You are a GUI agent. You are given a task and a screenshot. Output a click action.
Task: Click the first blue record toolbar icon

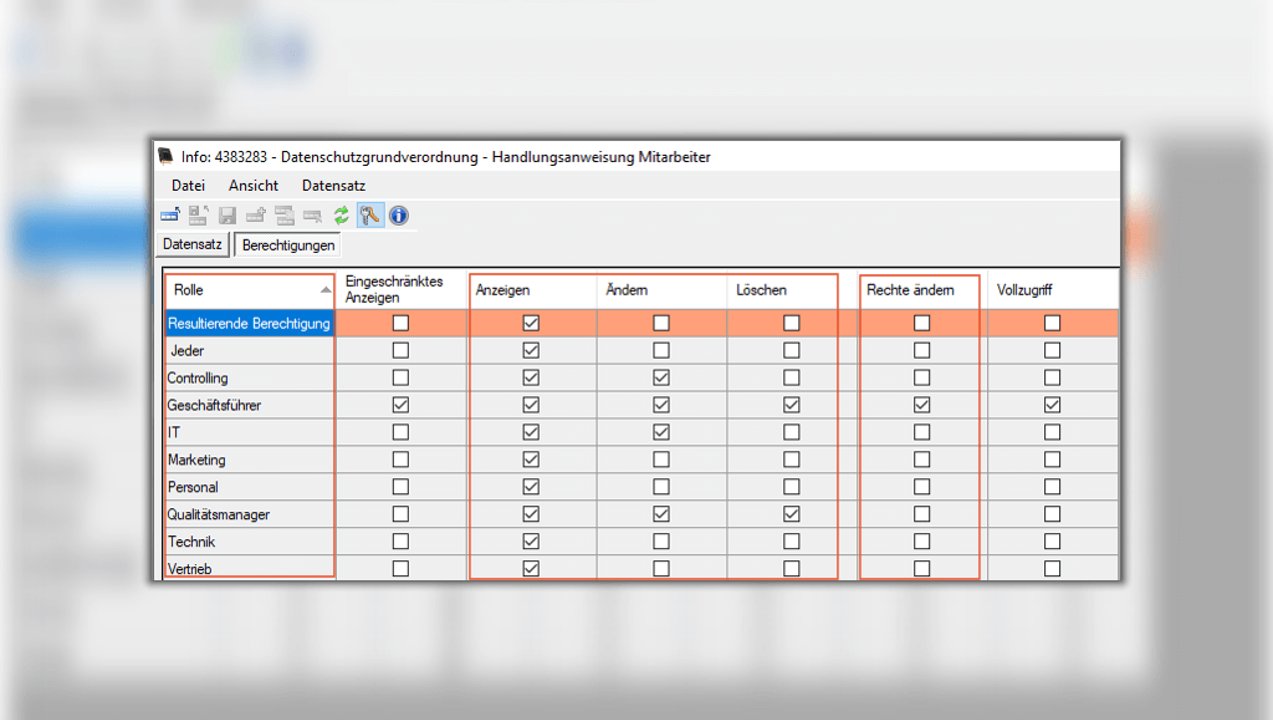(x=170, y=215)
